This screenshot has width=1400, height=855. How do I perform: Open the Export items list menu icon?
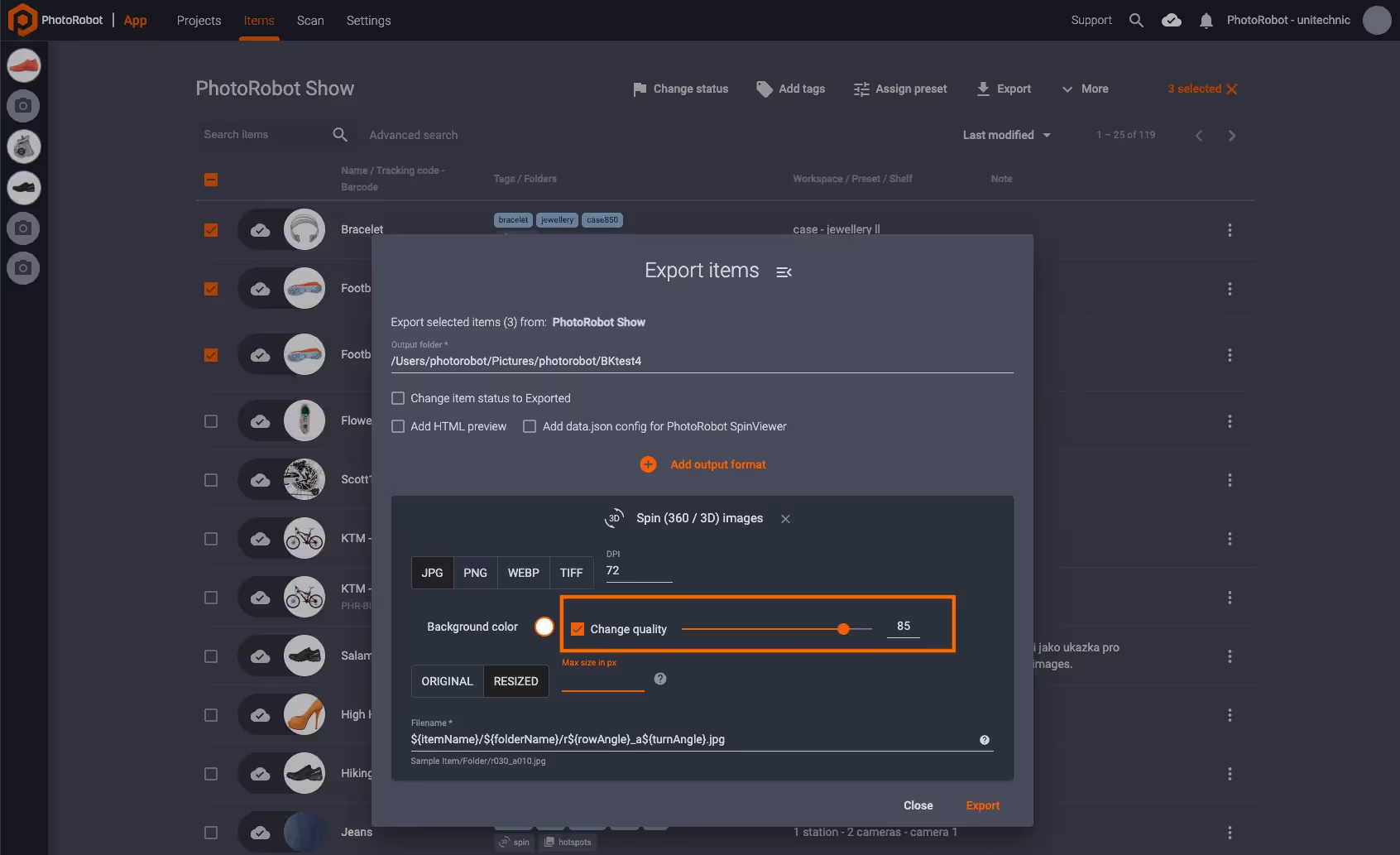coord(784,271)
